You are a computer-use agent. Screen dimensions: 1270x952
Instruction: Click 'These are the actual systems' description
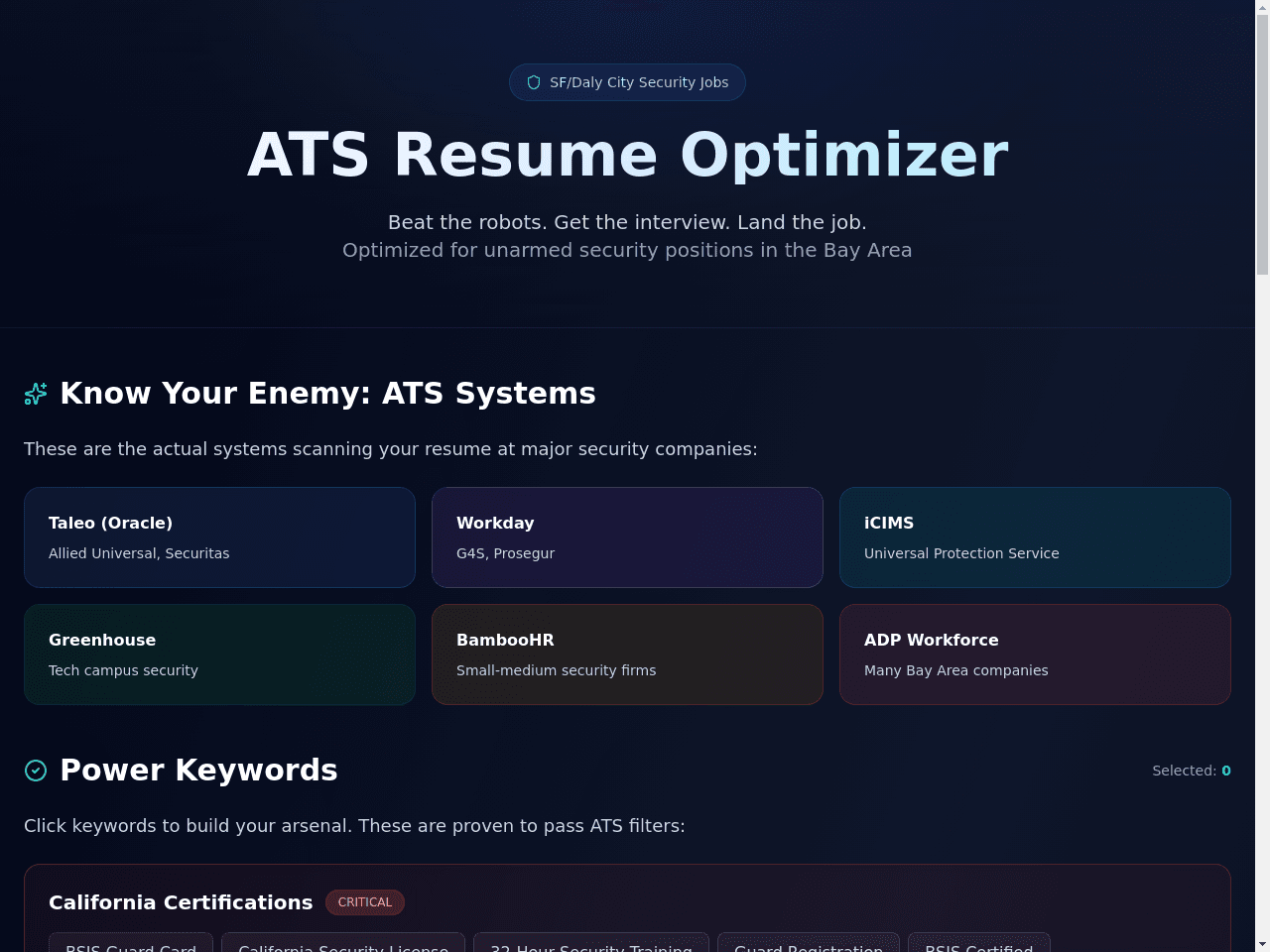(391, 449)
